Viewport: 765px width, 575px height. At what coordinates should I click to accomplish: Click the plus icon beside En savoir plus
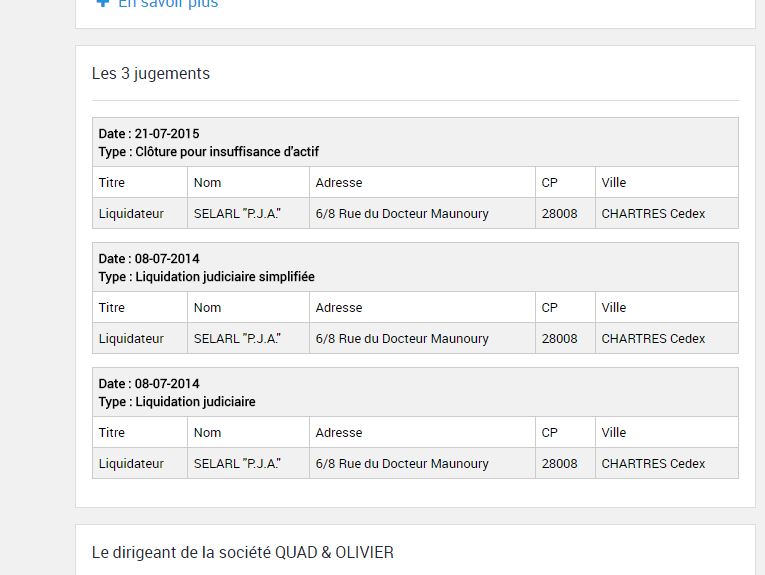(102, 3)
